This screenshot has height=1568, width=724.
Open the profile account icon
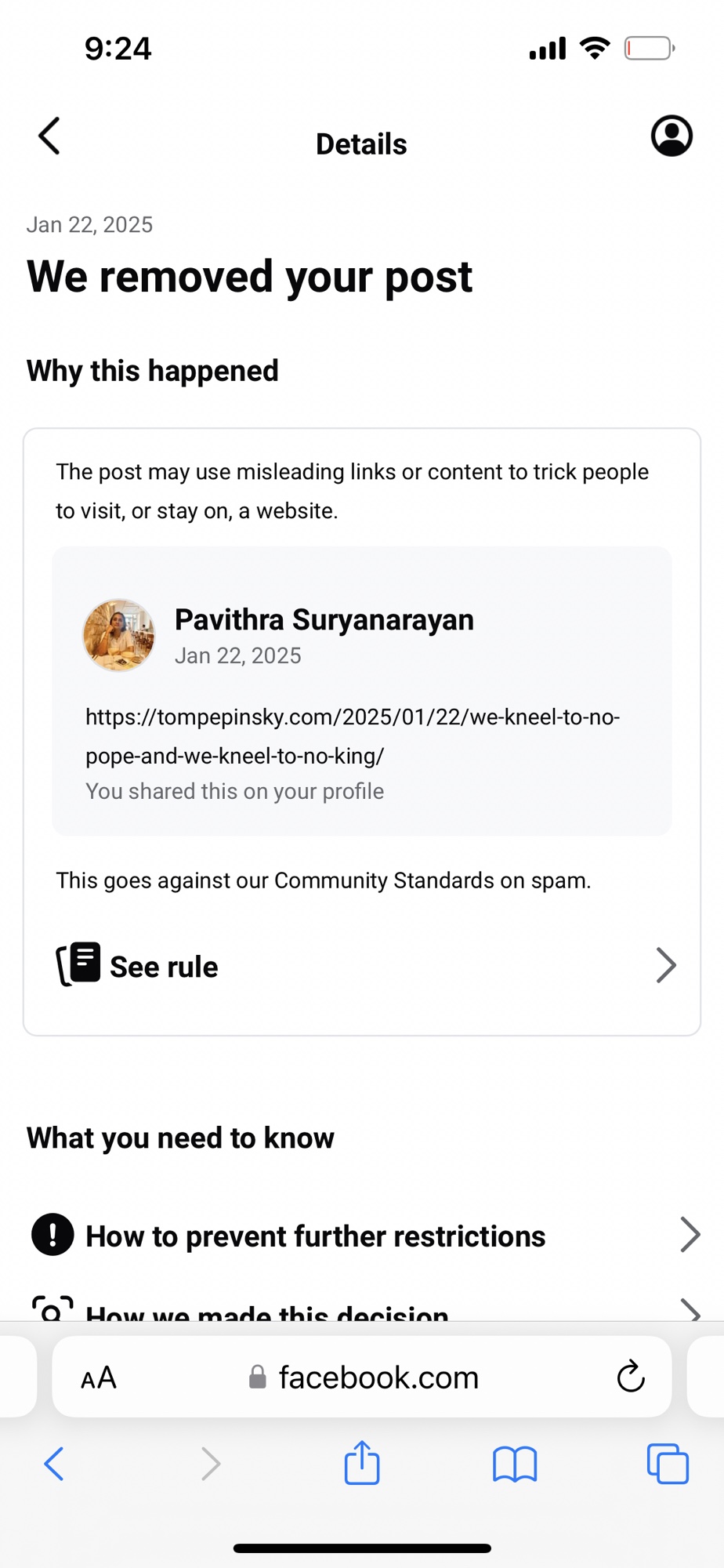click(672, 136)
